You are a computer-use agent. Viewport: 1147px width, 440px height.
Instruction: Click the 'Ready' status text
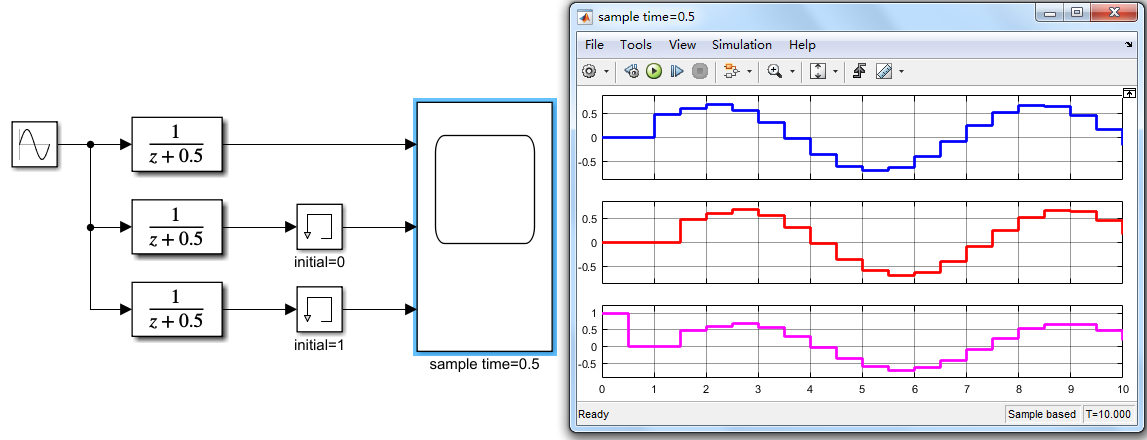(x=593, y=414)
